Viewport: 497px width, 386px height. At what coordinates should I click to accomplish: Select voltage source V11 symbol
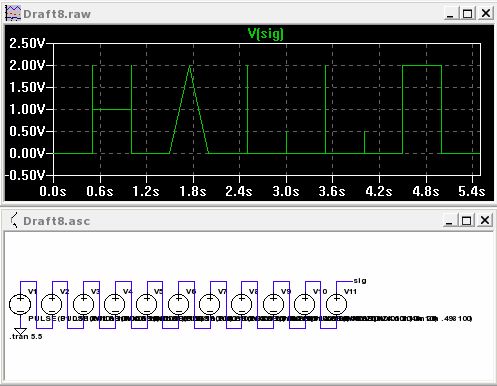click(336, 304)
